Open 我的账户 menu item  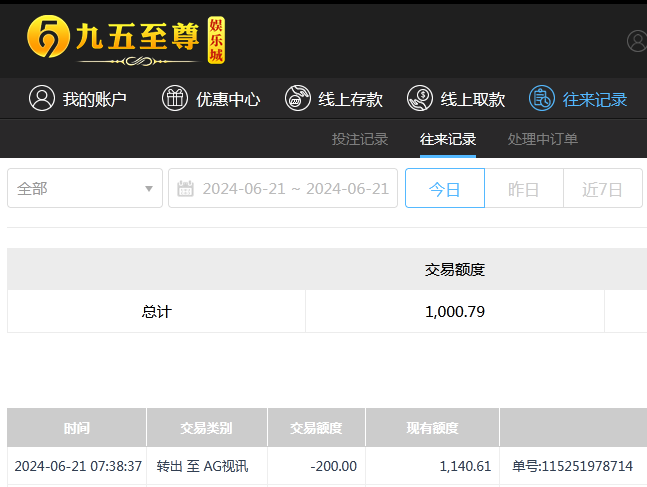(x=78, y=99)
